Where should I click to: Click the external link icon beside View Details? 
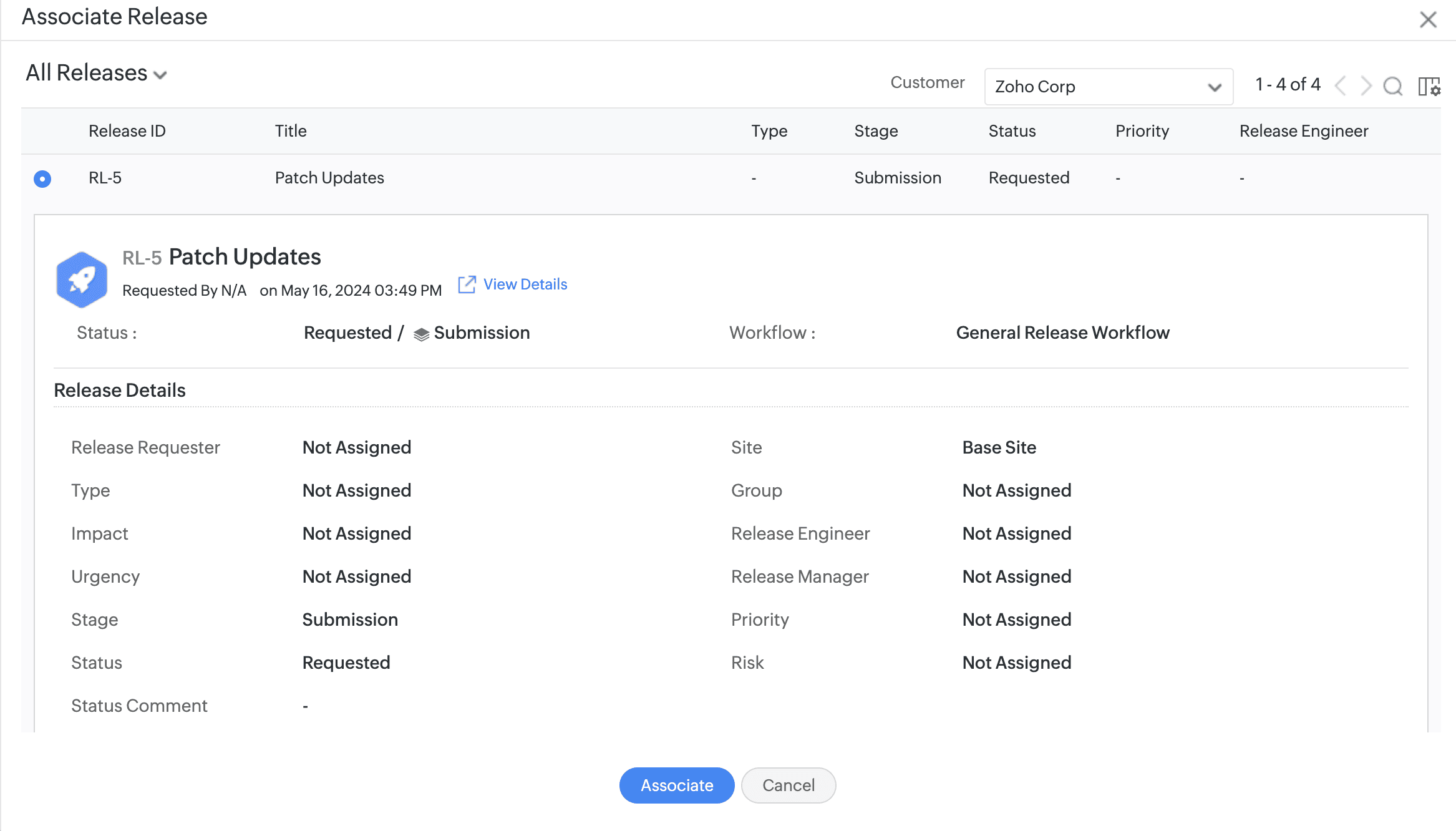tap(467, 284)
